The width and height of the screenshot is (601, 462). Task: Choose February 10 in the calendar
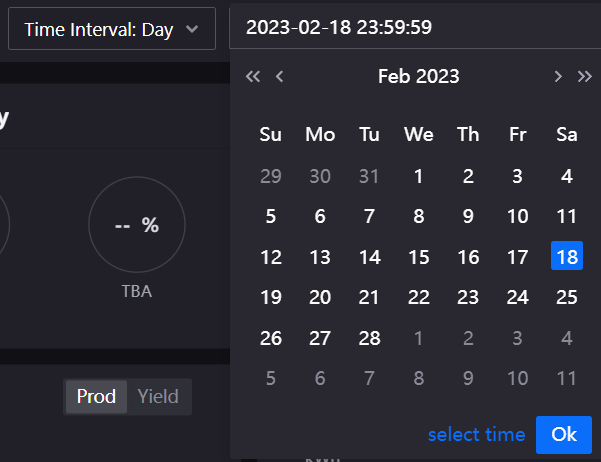click(517, 216)
